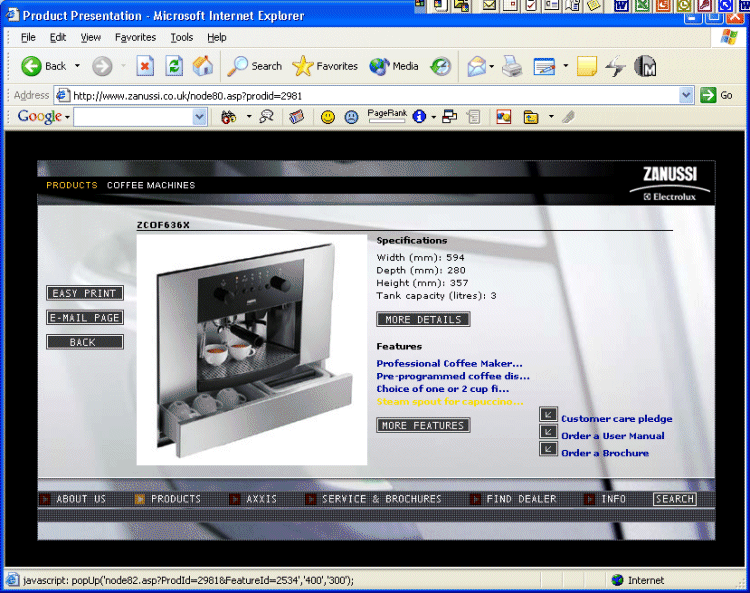
Task: Open the Mail button dropdown arrow
Action: [492, 66]
